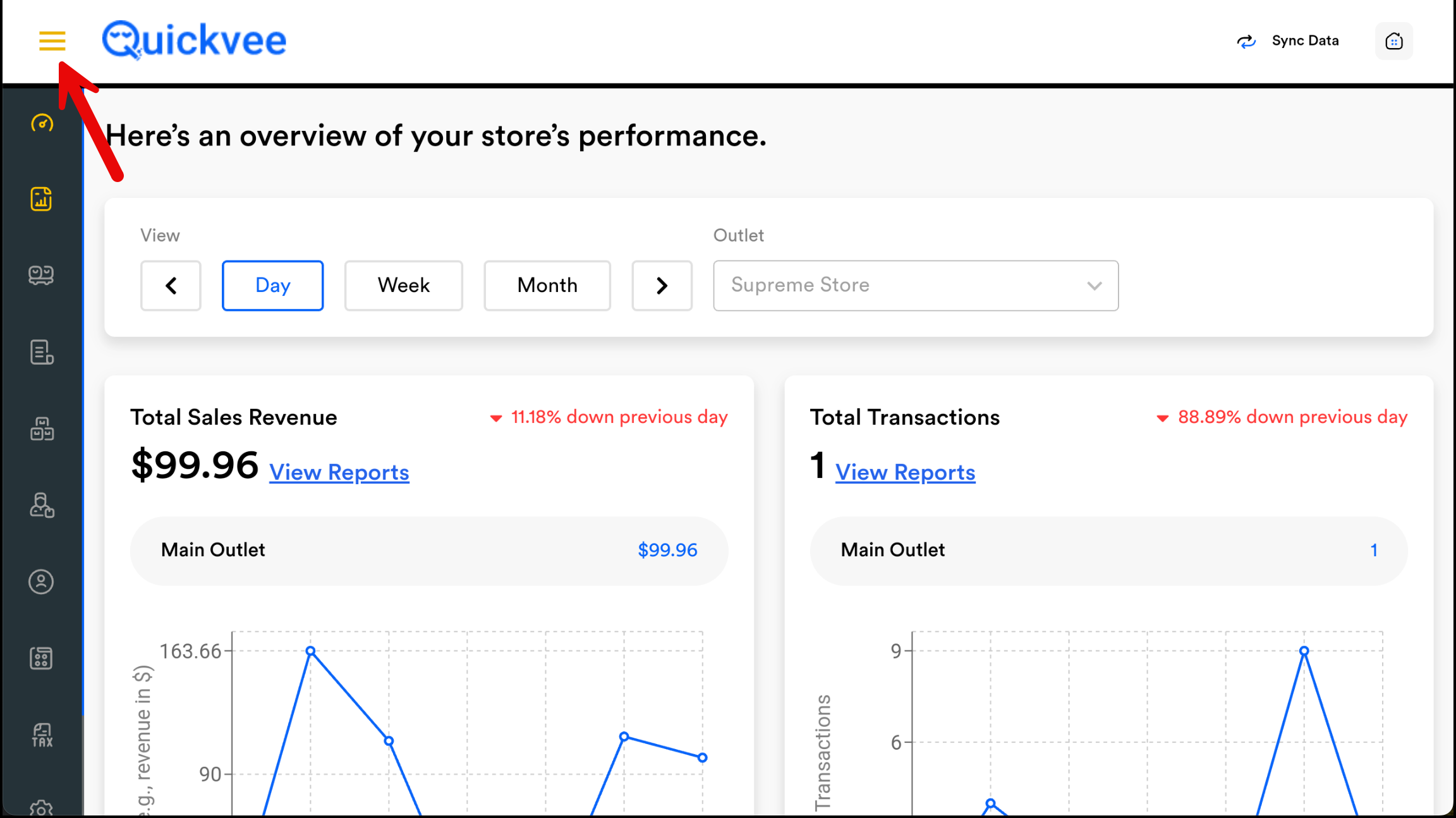Open the document list sidebar icon
The width and height of the screenshot is (1456, 818).
coord(42,352)
